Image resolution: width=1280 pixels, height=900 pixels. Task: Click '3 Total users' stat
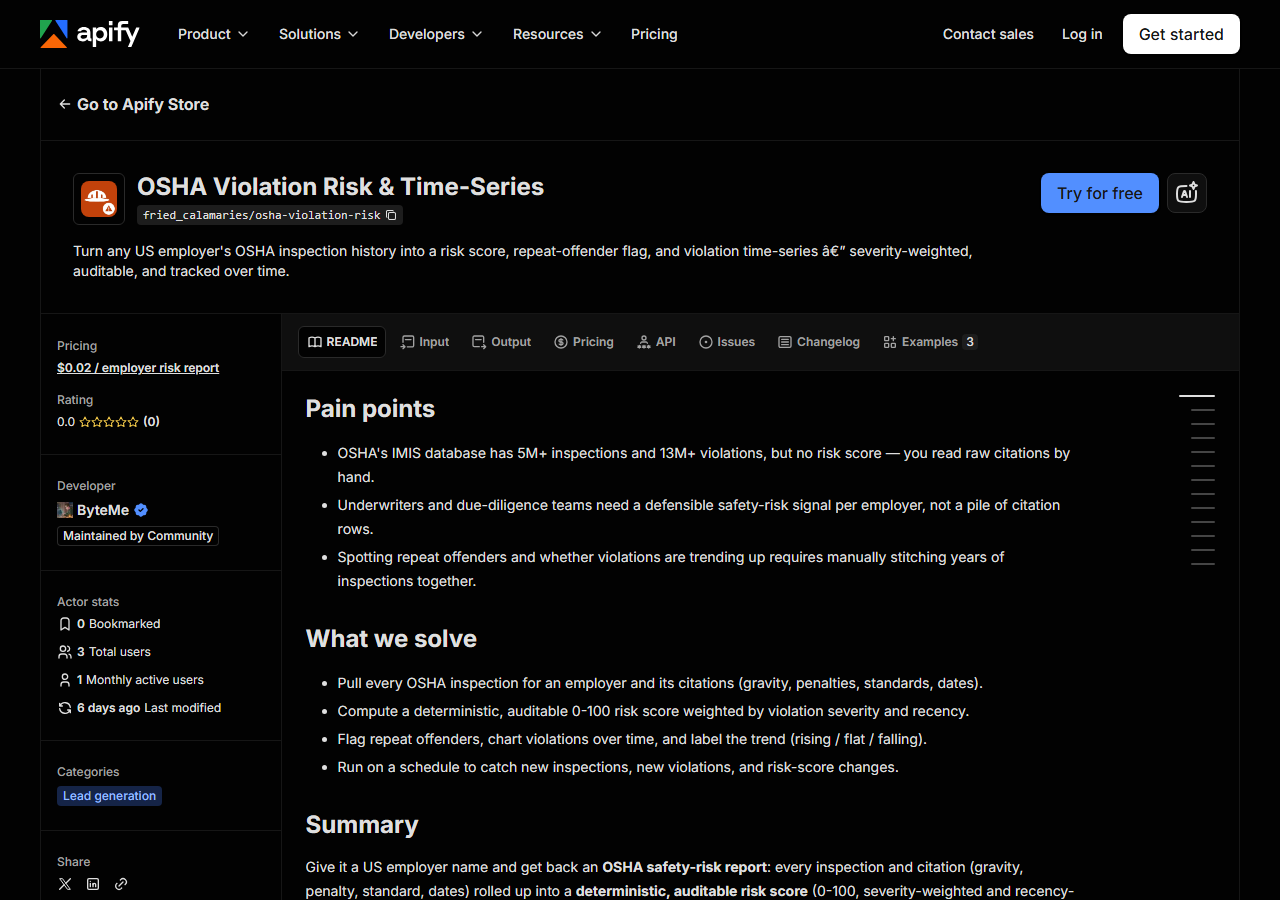(104, 652)
